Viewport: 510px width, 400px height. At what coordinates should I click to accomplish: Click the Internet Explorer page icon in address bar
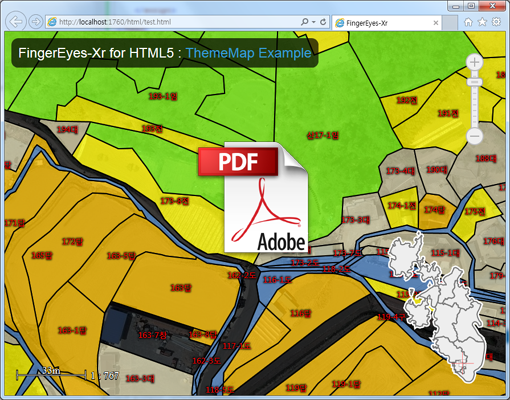52,22
